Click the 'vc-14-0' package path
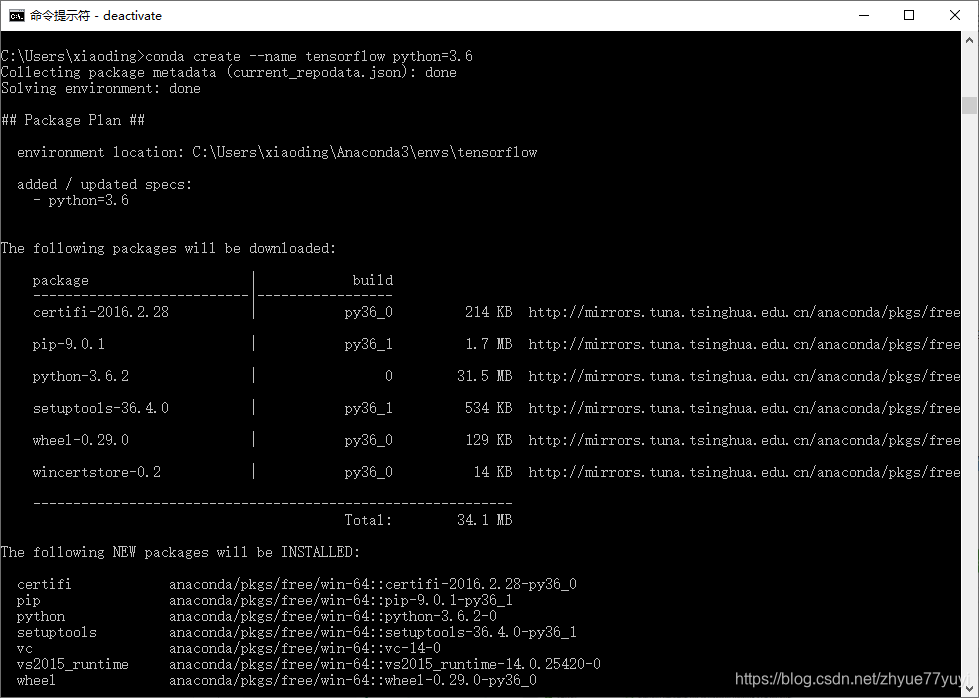This screenshot has width=979, height=698. click(305, 649)
